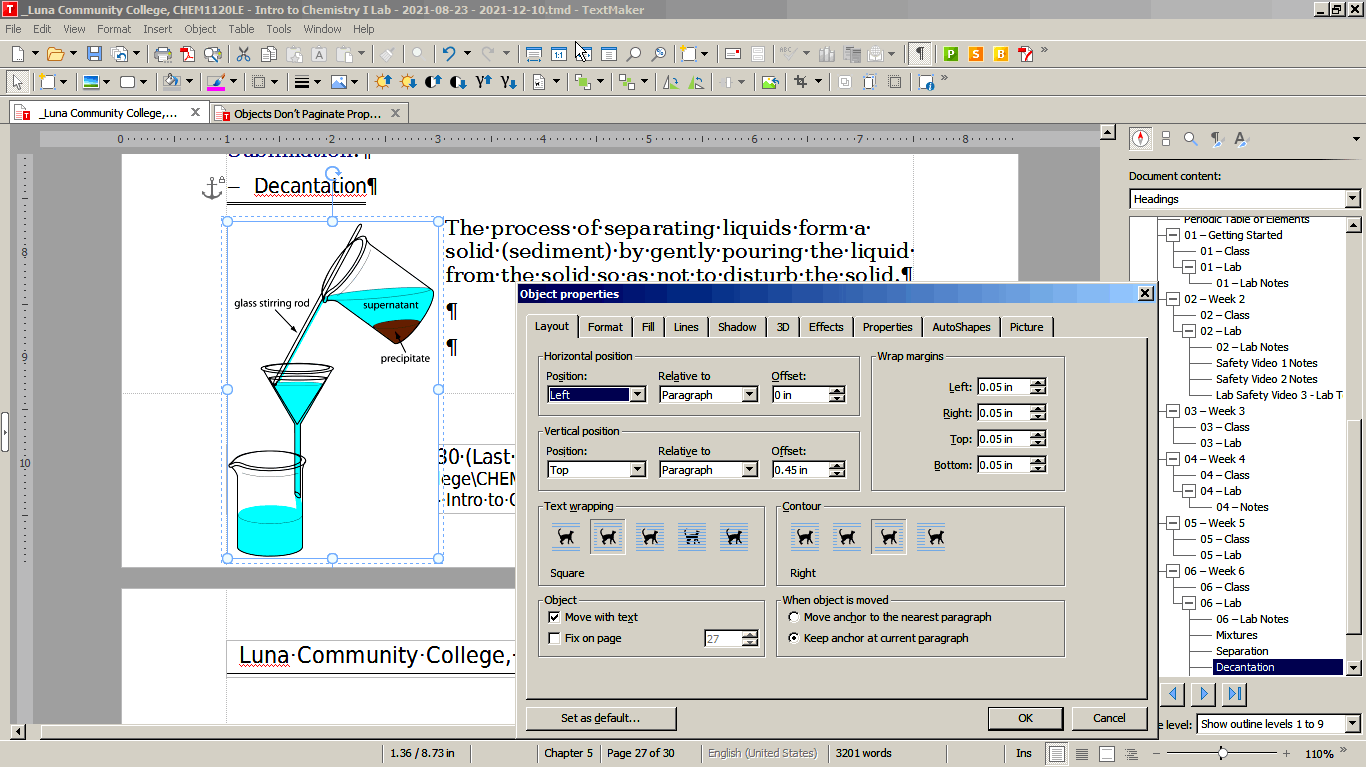Collapse the 02 – Week 2 tree node

1172,299
